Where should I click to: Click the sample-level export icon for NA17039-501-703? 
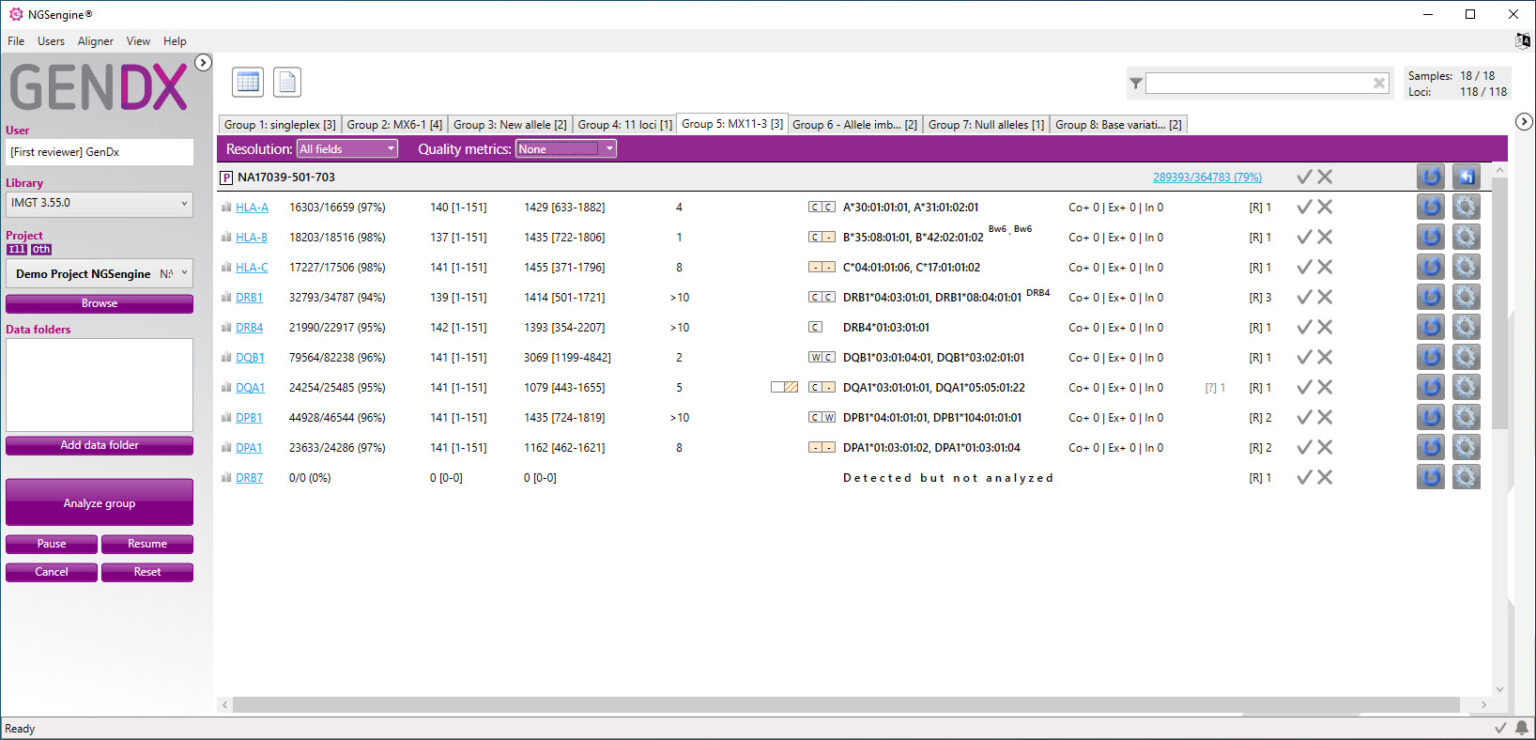(x=1466, y=176)
